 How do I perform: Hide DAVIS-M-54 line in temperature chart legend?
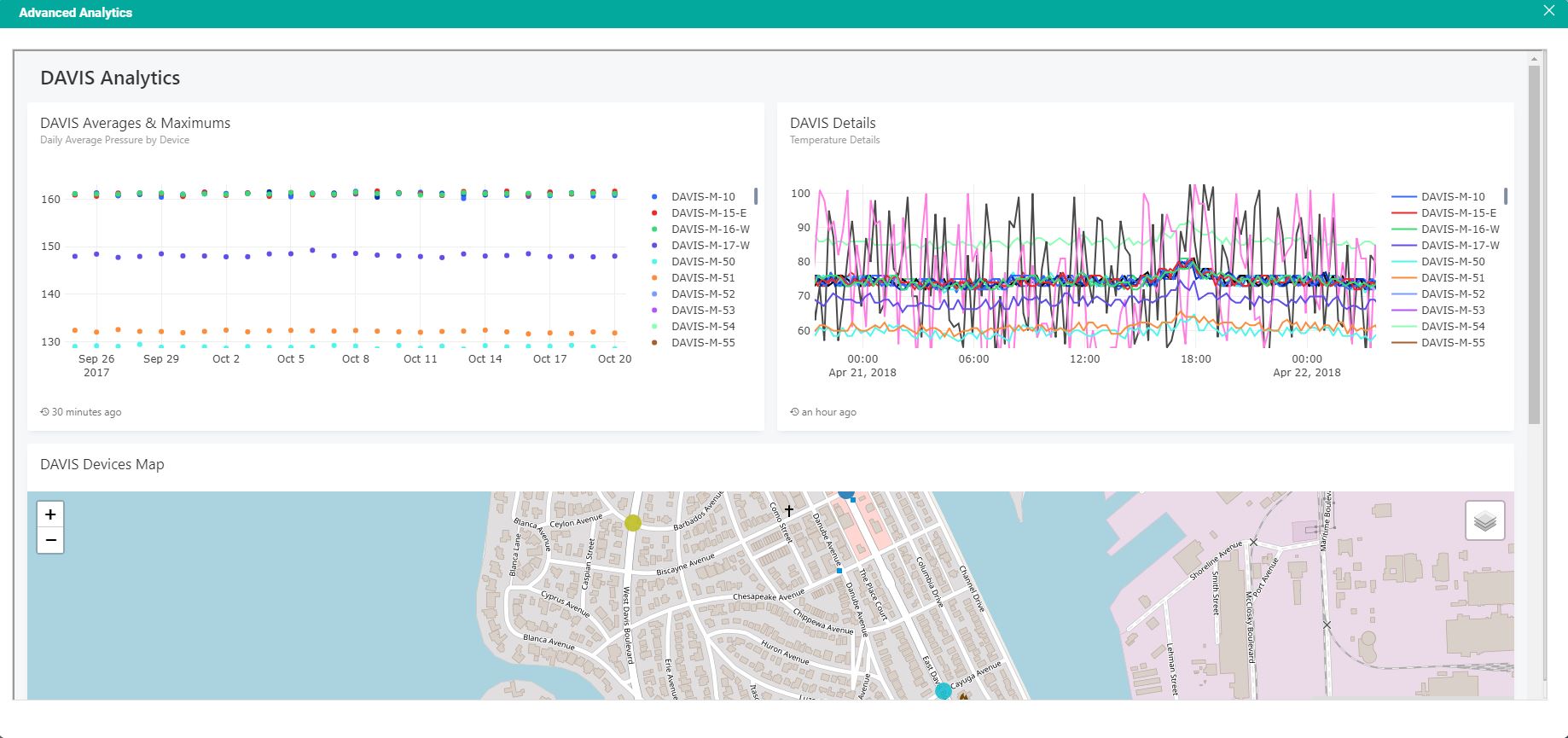pos(1452,327)
